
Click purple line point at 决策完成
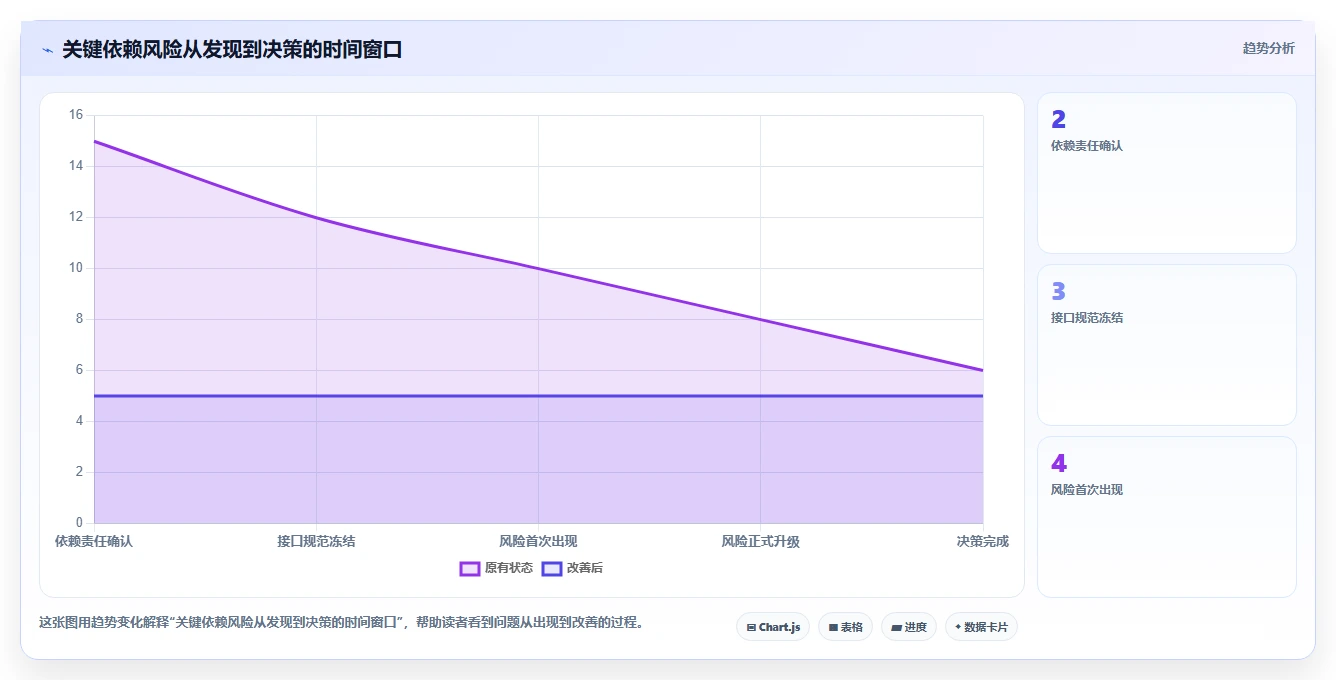[983, 370]
